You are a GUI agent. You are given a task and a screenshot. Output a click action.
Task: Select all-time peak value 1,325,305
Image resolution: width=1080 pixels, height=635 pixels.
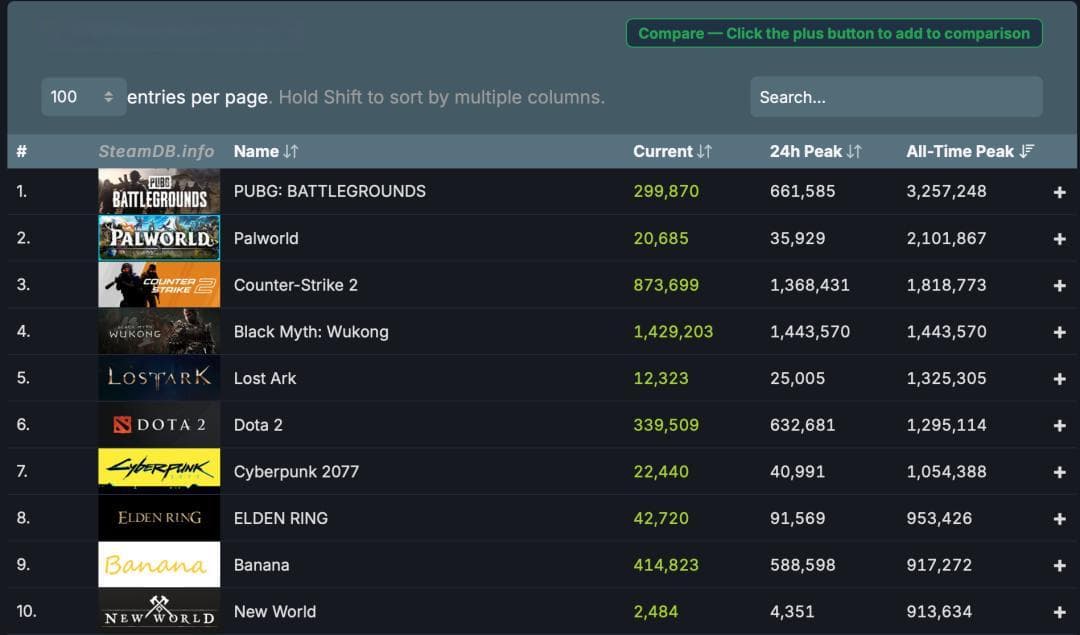pyautogui.click(x=946, y=378)
